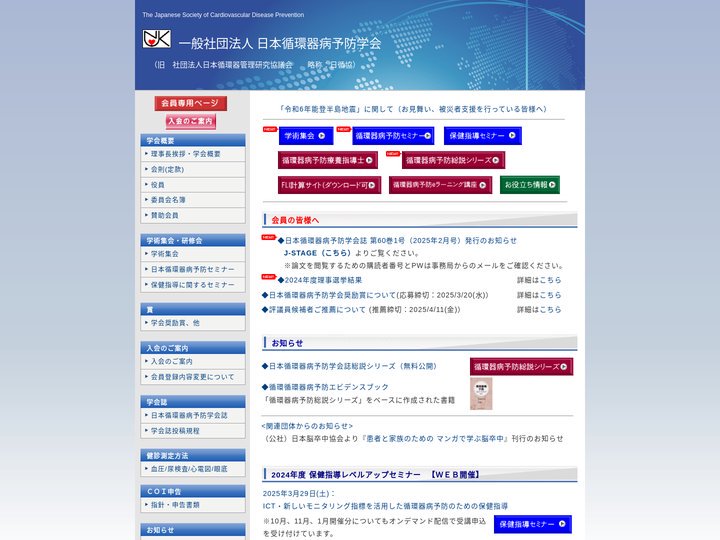720x540 pixels.
Task: Click the blue 学術集会 banner button
Action: [x=306, y=136]
